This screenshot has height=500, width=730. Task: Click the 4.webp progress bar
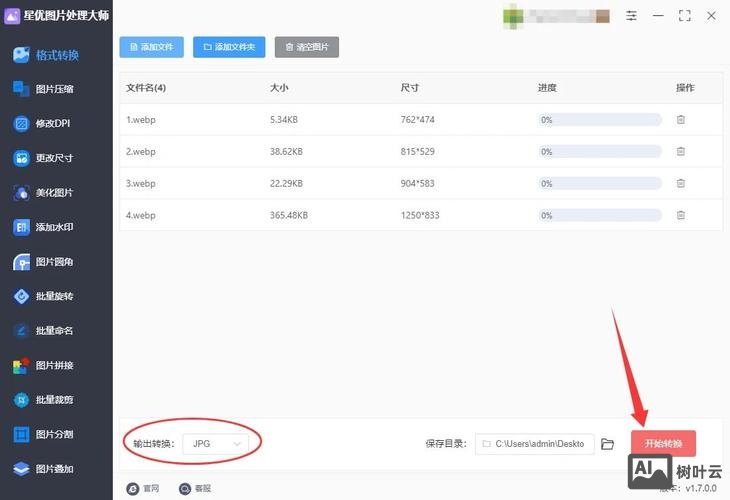point(600,215)
